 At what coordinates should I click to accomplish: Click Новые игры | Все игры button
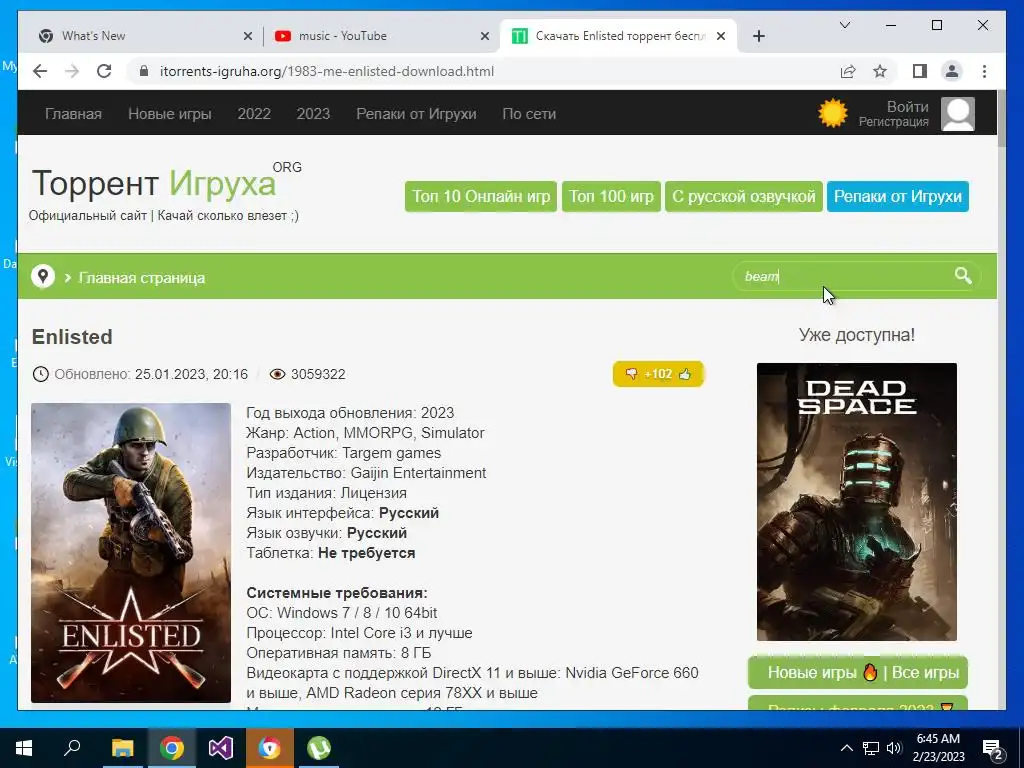(857, 673)
